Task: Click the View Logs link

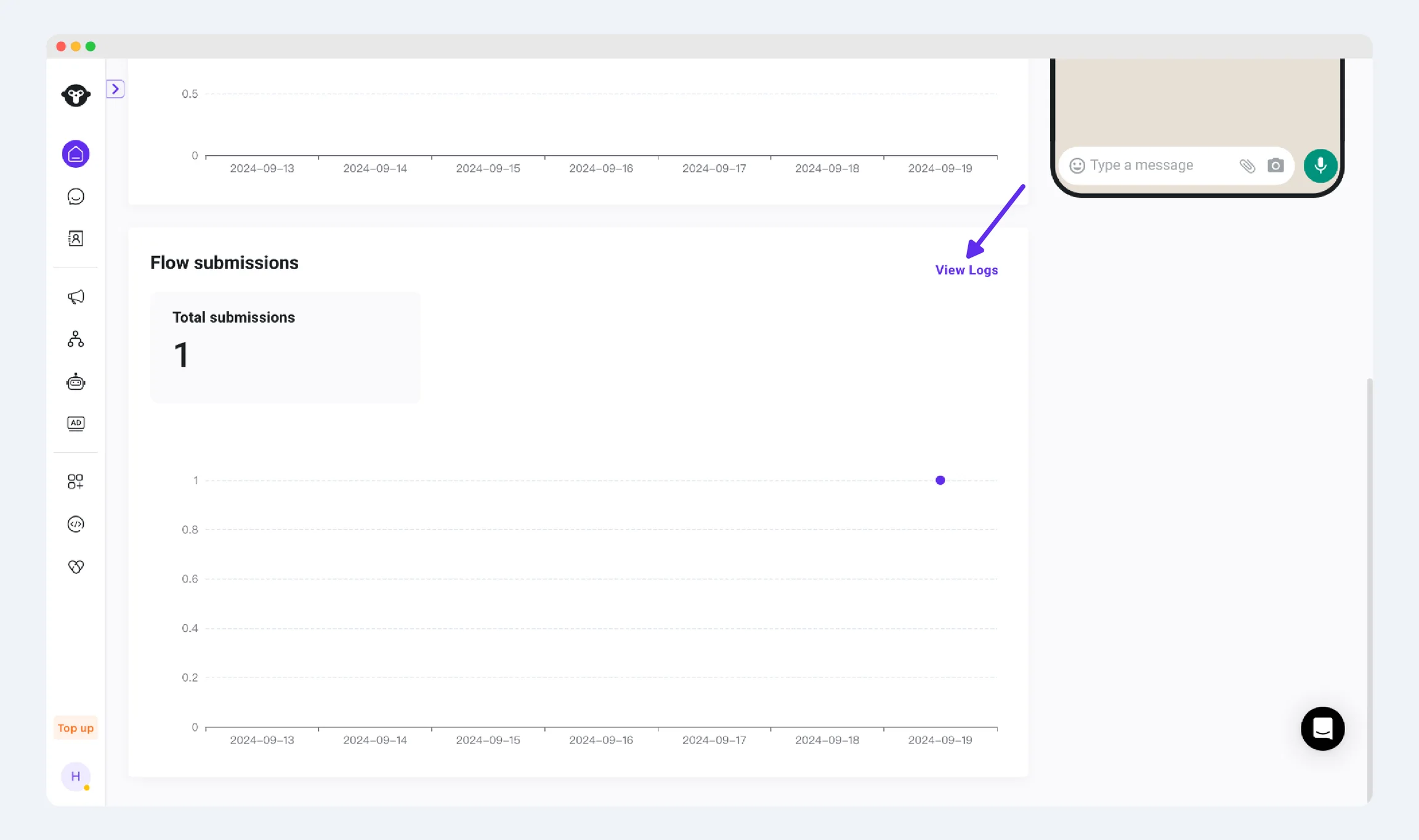Action: (966, 270)
